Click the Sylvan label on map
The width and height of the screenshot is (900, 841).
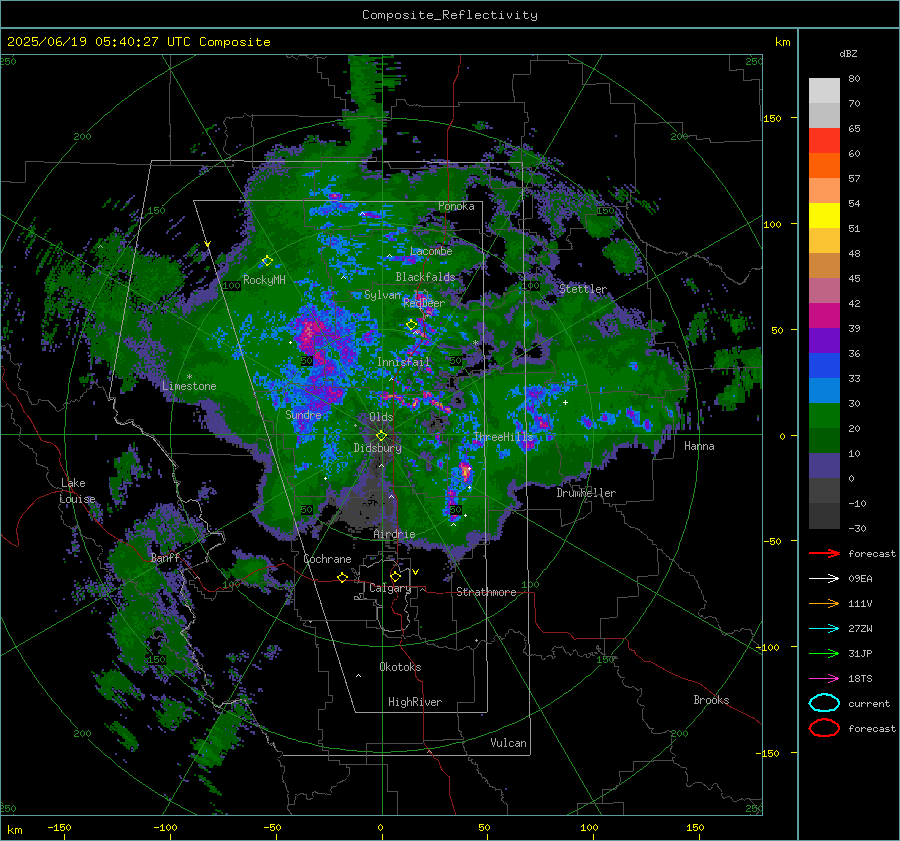pyautogui.click(x=382, y=295)
